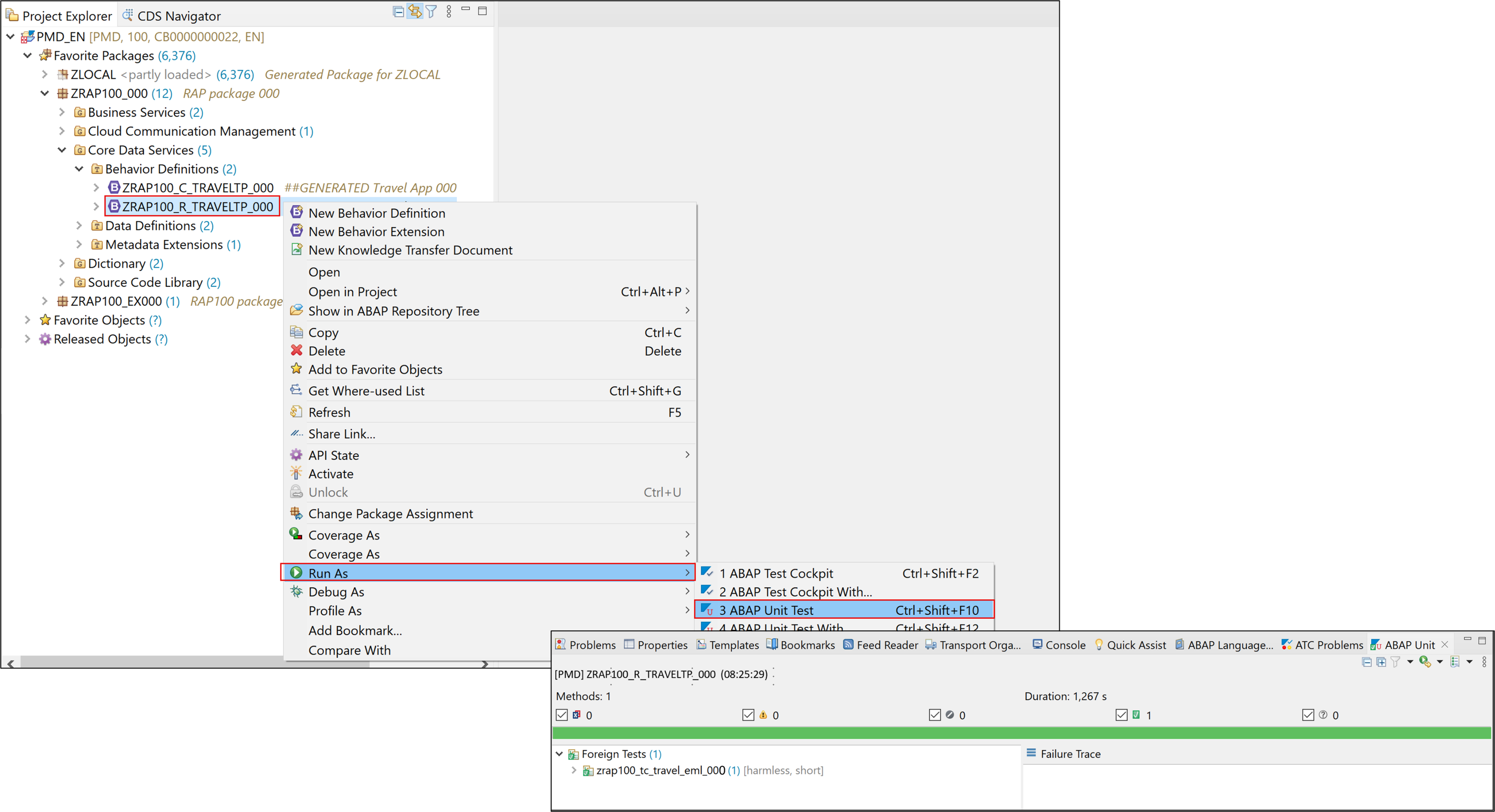The width and height of the screenshot is (1495, 812).
Task: Click Share Link... in the context menu
Action: (490, 434)
